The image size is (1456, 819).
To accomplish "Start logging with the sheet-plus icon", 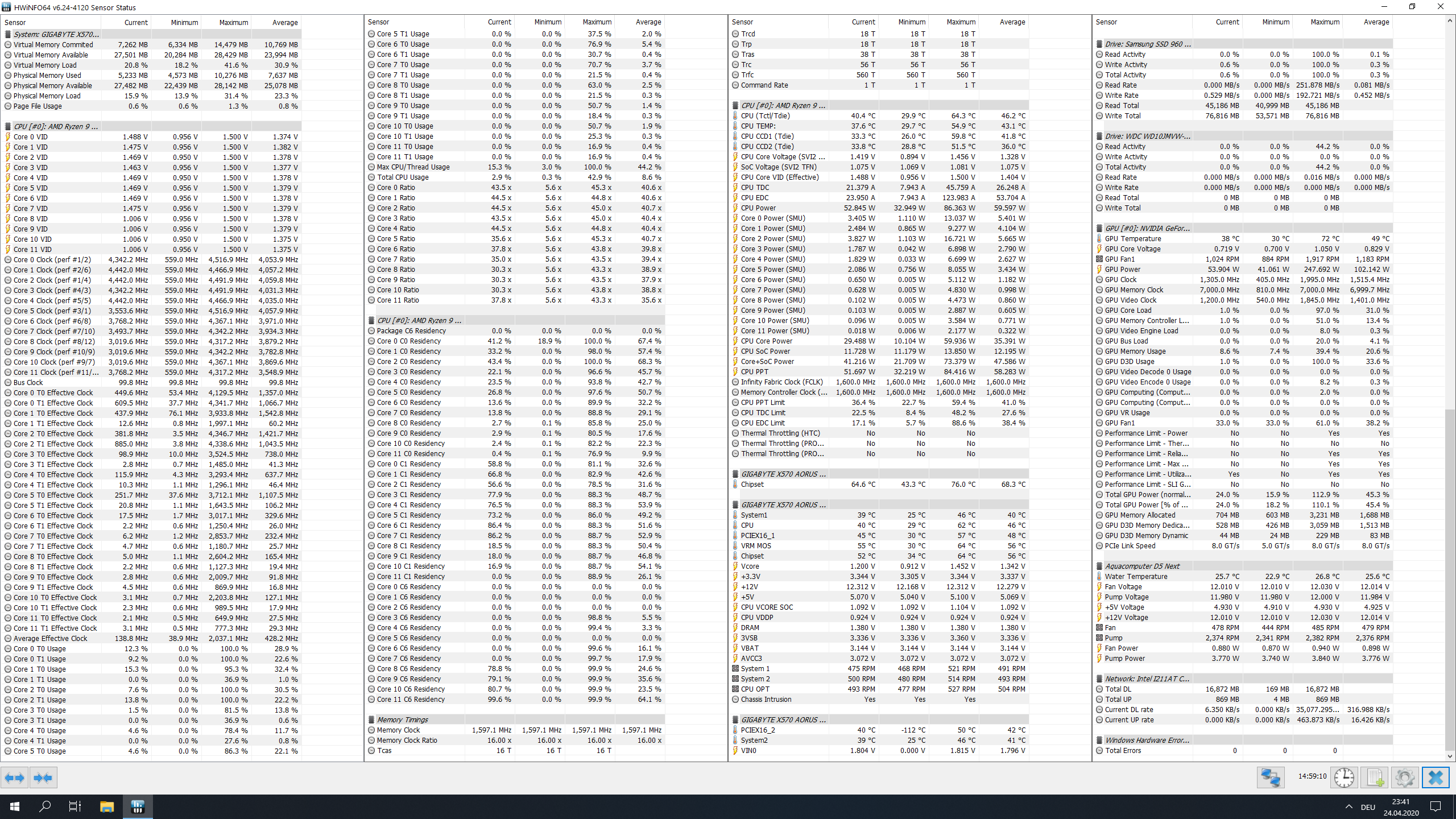I will [x=1375, y=777].
